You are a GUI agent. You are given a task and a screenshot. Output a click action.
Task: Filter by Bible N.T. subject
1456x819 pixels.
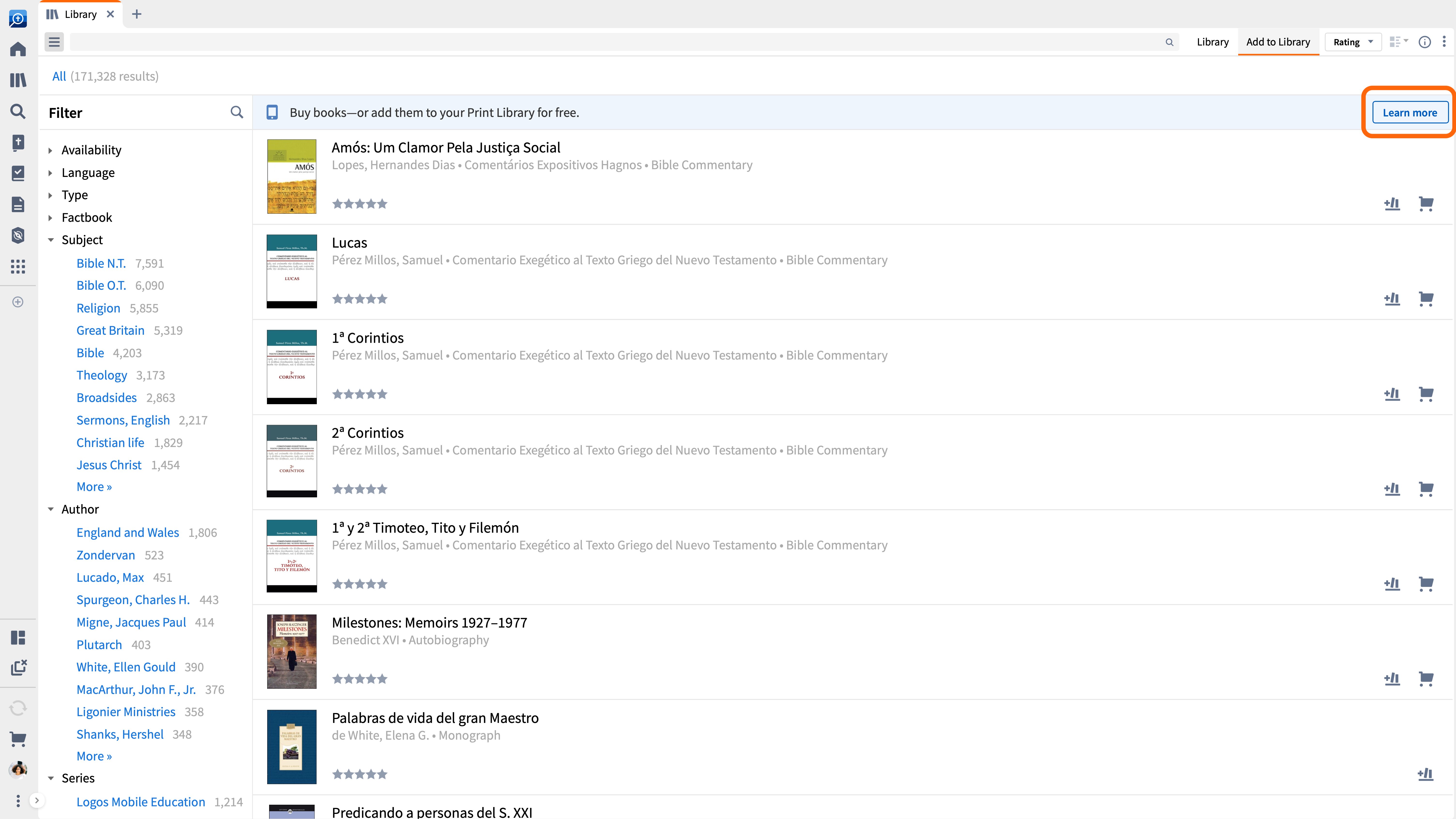(101, 263)
